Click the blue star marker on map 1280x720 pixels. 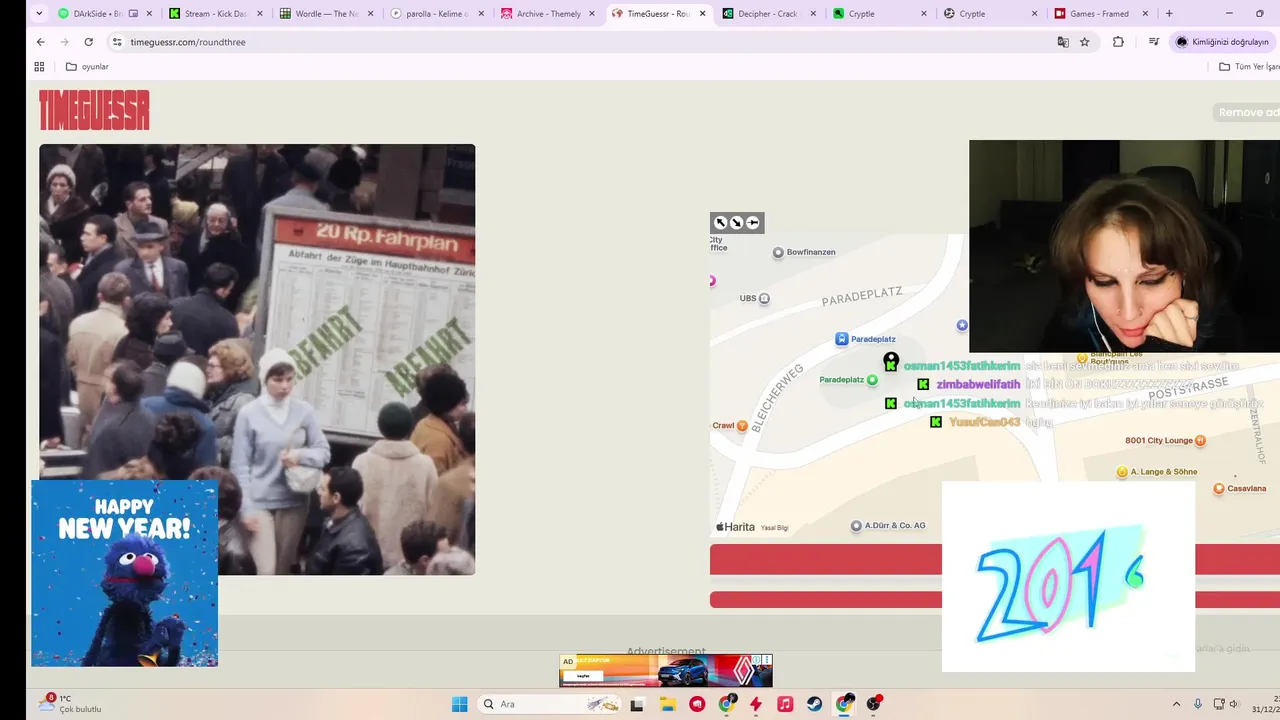click(x=962, y=325)
